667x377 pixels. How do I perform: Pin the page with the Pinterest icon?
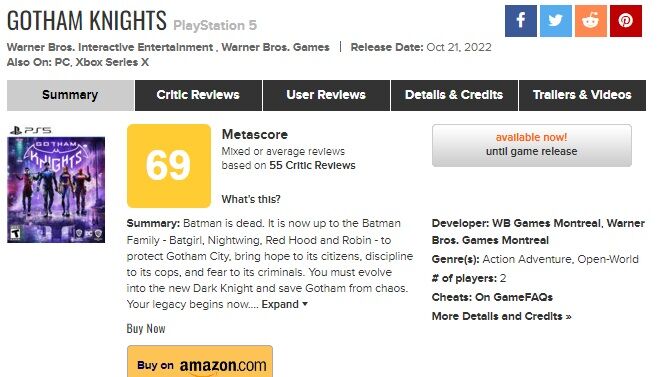[625, 21]
